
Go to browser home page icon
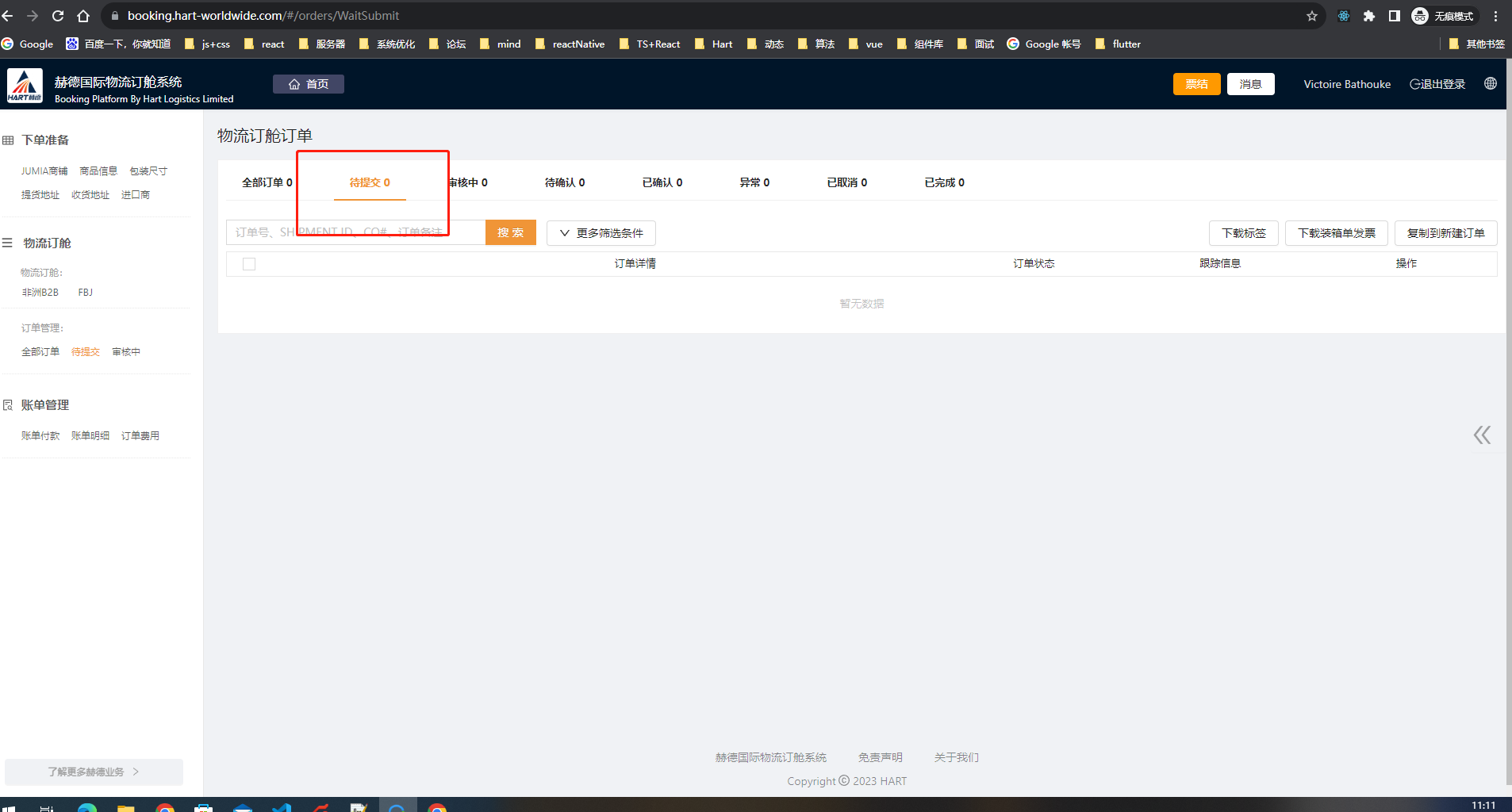[x=83, y=16]
